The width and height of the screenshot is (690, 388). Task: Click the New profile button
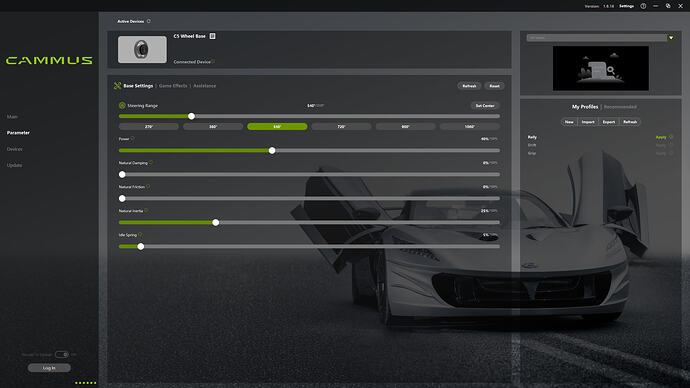569,122
